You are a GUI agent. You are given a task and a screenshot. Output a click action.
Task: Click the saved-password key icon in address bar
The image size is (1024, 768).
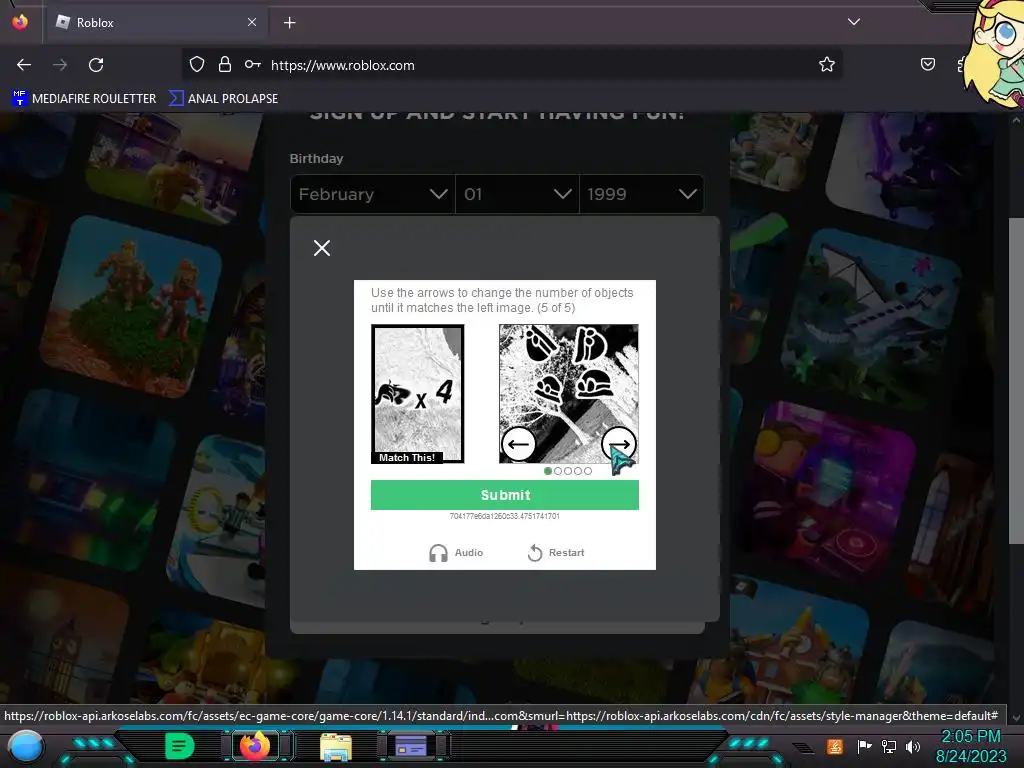253,64
